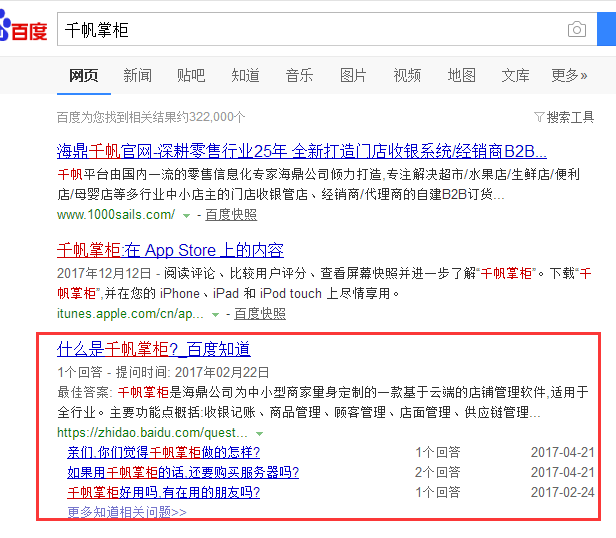Open 千帆掌柜 App Store result title

pos(170,250)
